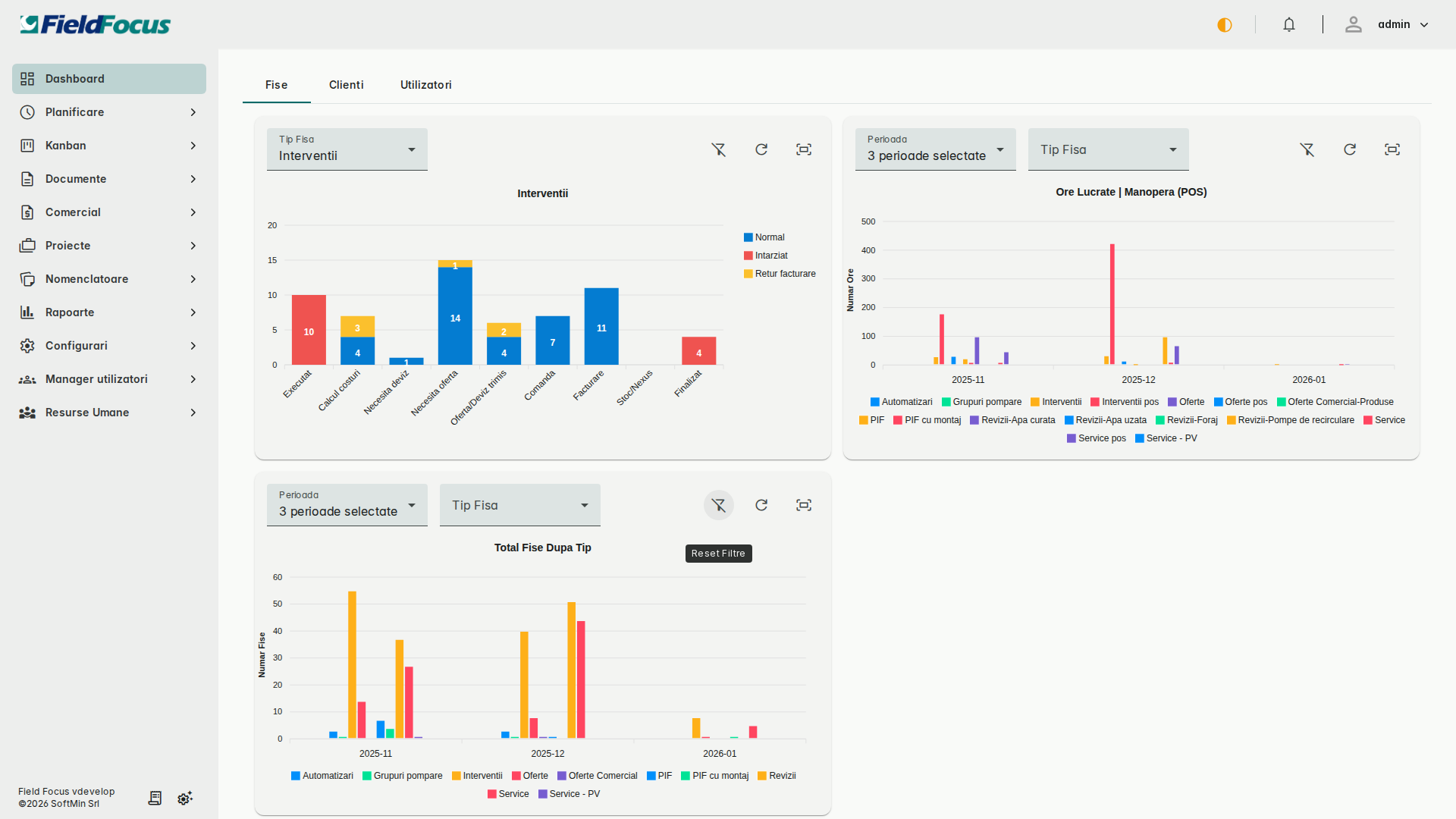
Task: Click the blue Facturare bar
Action: 601,326
